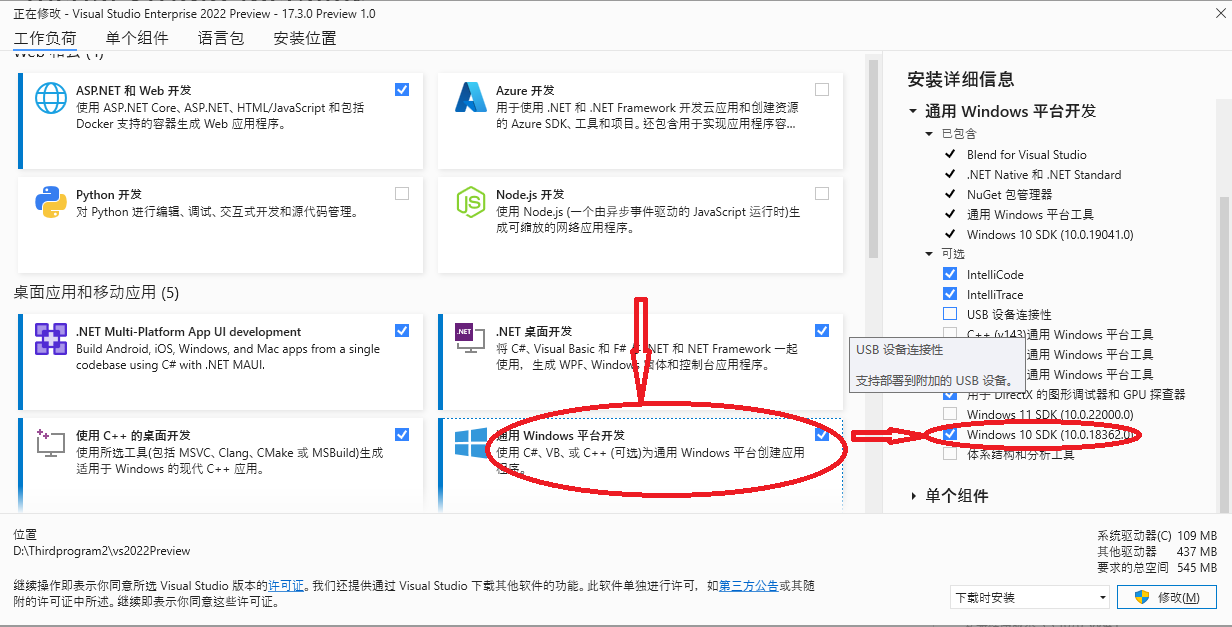Collapse the 可选 section arrow
Image resolution: width=1232 pixels, height=627 pixels.
pos(930,254)
